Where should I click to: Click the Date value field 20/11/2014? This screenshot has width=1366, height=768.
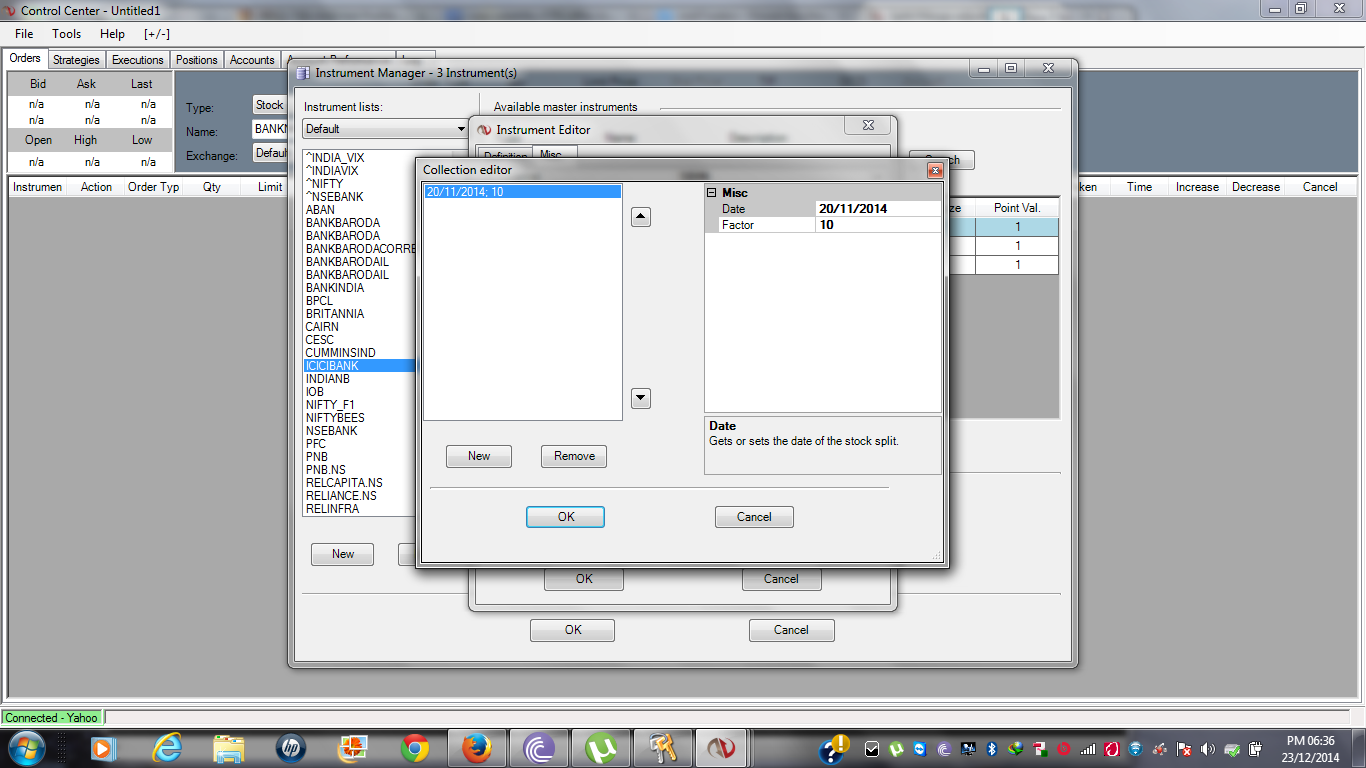[878, 209]
